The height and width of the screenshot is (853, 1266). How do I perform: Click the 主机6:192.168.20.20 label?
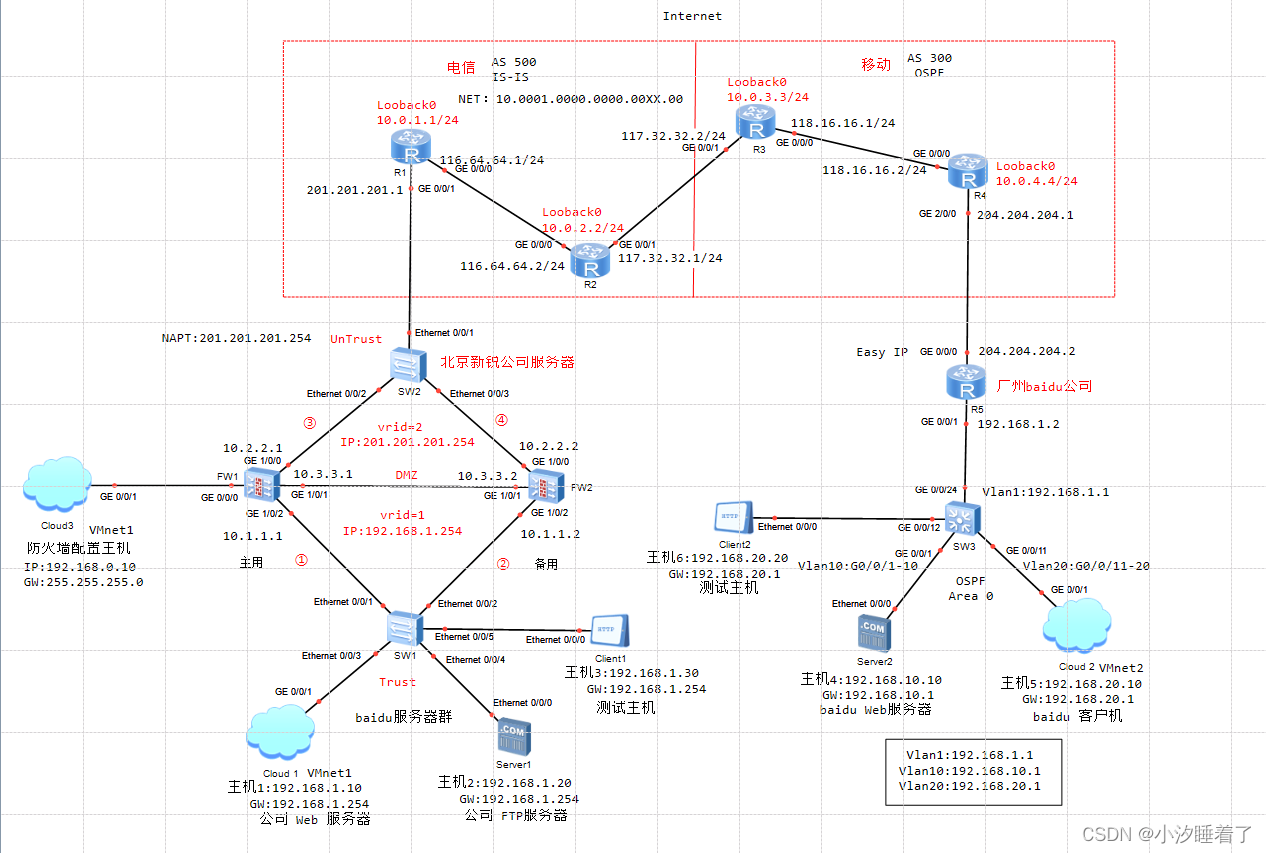pos(717,558)
